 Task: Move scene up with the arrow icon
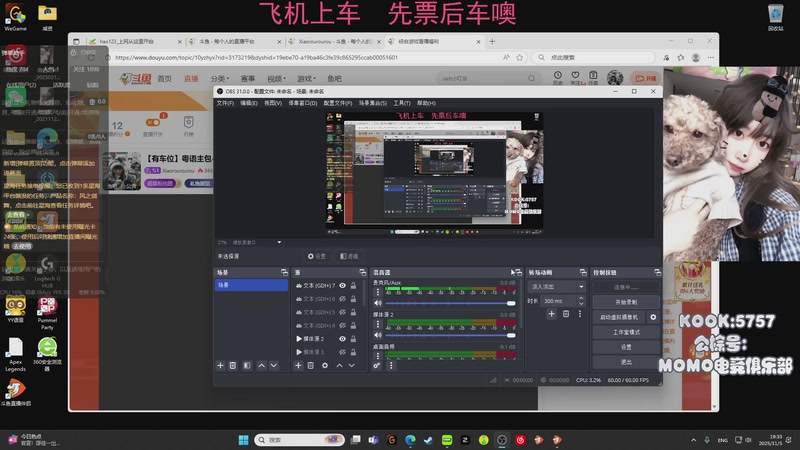pyautogui.click(x=261, y=365)
